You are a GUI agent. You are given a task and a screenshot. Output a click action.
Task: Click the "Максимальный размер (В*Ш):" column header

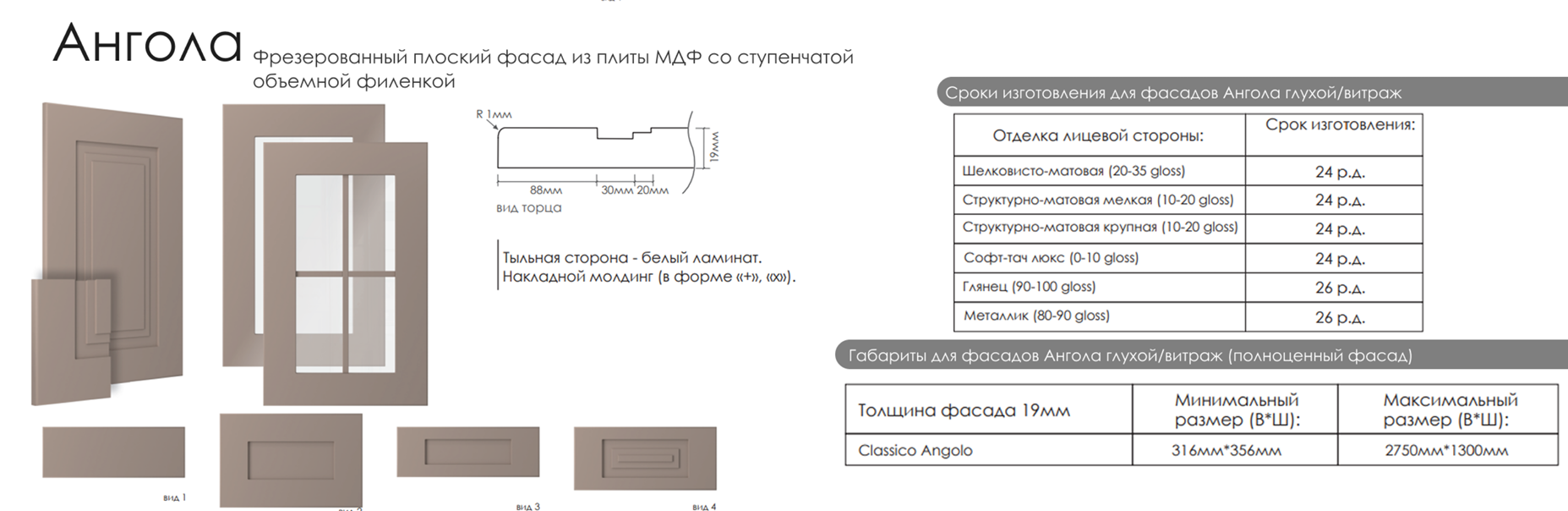(1448, 410)
